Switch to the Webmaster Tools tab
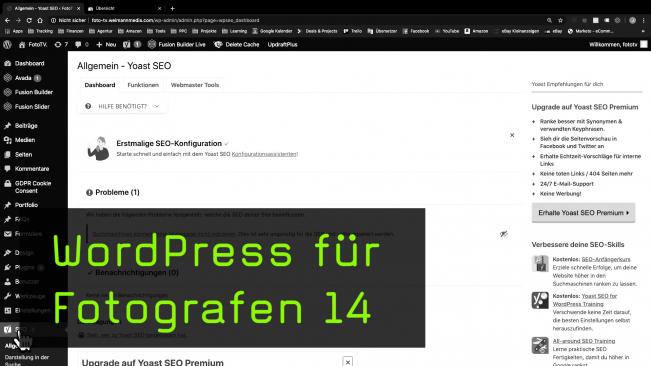 pyautogui.click(x=195, y=85)
